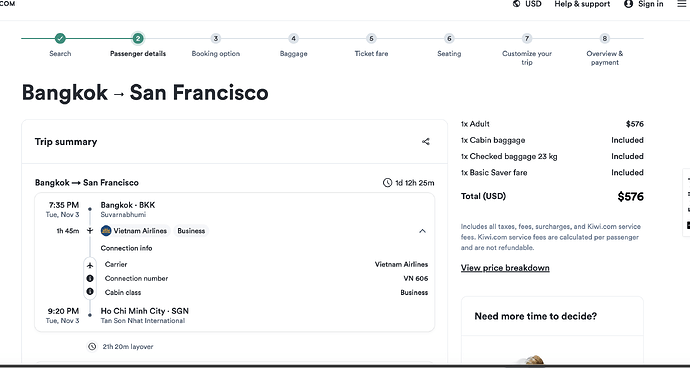690x368 pixels.
Task: Click the Connection info label
Action: coord(126,248)
